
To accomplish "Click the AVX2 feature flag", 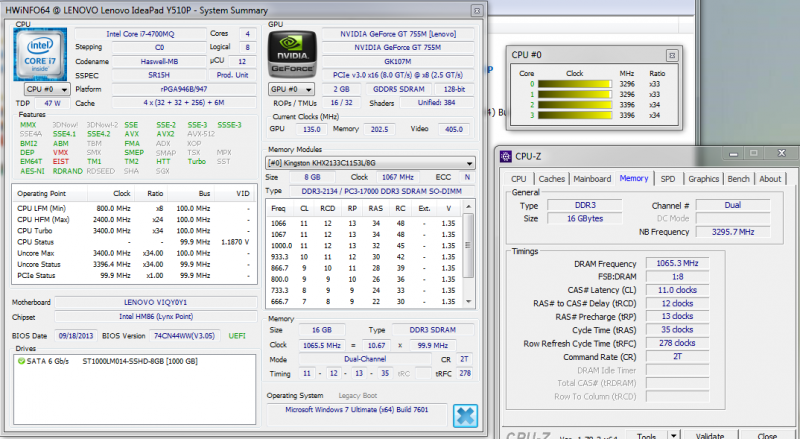I will [165, 134].
